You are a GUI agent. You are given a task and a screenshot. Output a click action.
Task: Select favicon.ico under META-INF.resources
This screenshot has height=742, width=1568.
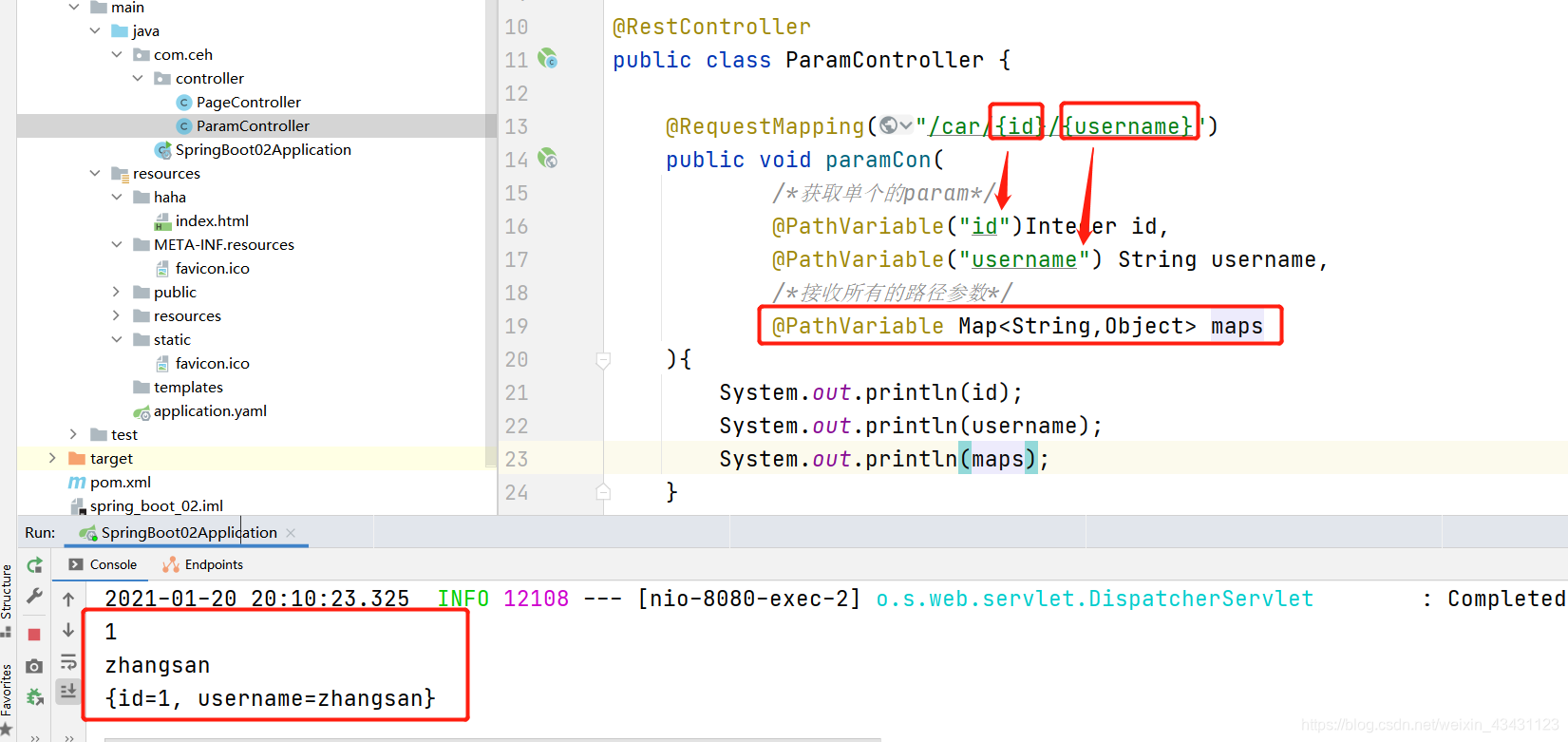tap(212, 268)
